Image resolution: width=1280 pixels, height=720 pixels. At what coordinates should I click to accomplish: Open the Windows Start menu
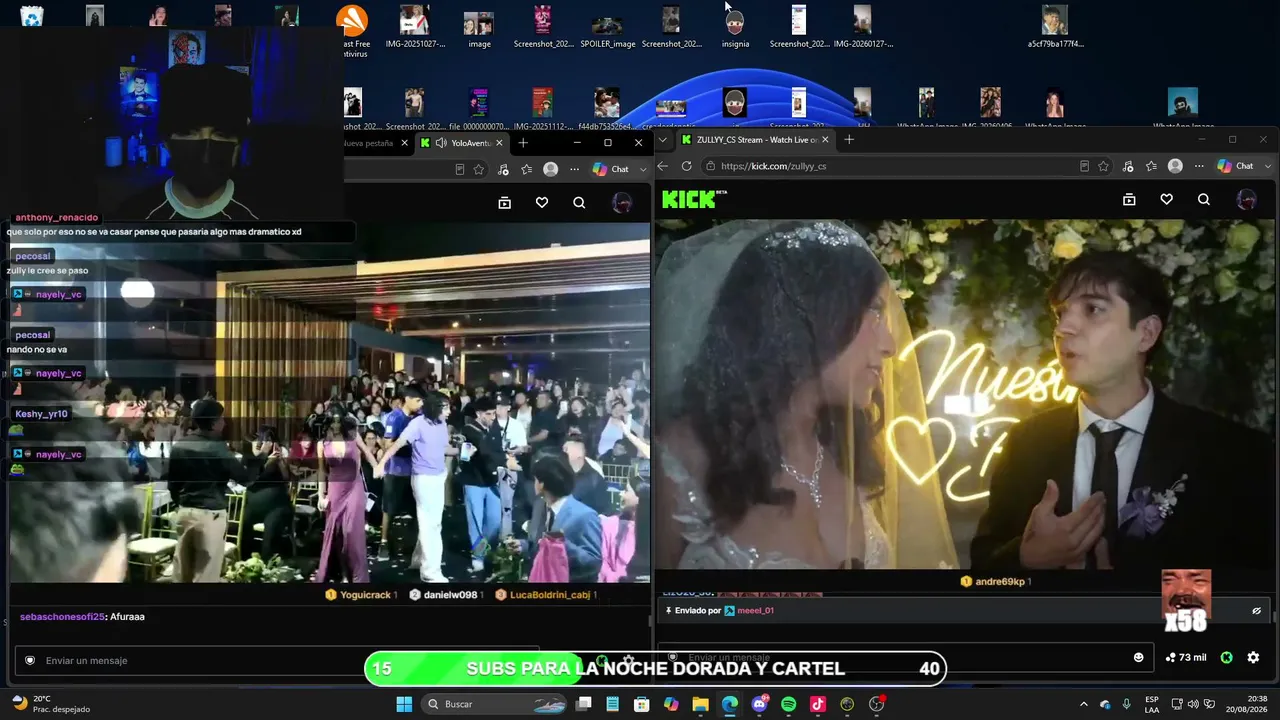point(404,704)
